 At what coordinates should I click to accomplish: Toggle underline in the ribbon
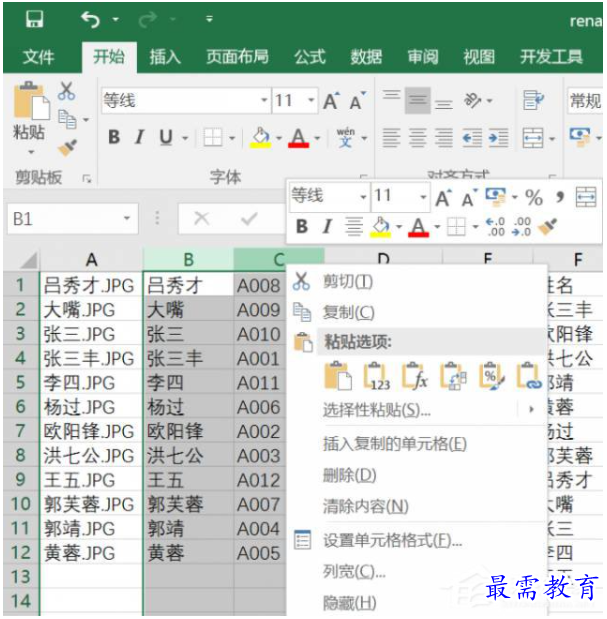click(x=166, y=137)
